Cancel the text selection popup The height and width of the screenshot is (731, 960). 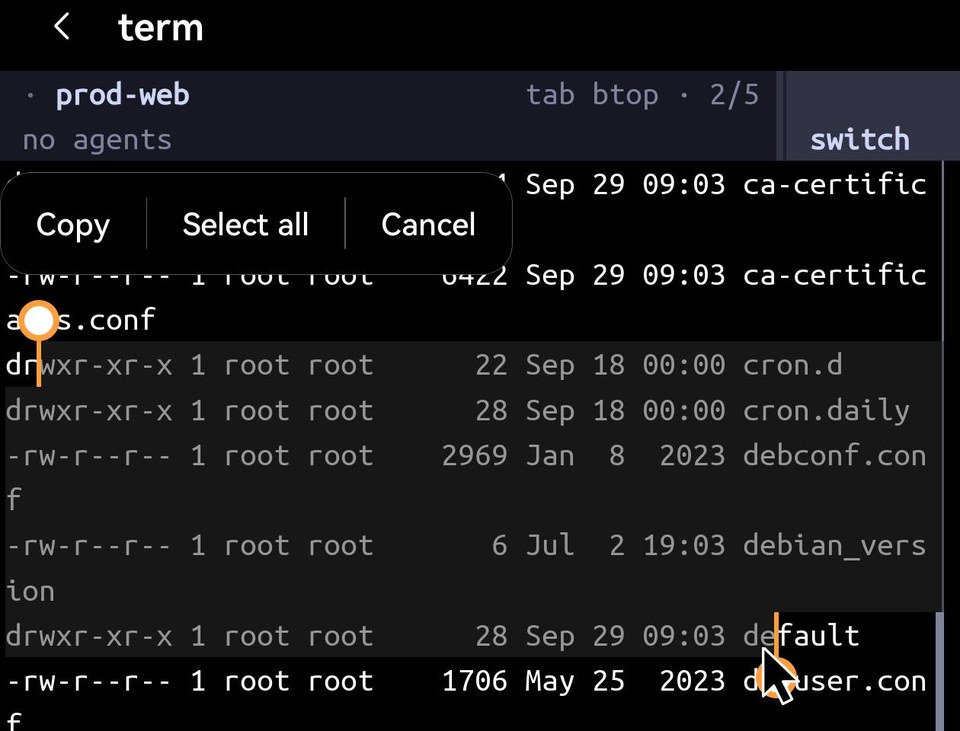[429, 224]
